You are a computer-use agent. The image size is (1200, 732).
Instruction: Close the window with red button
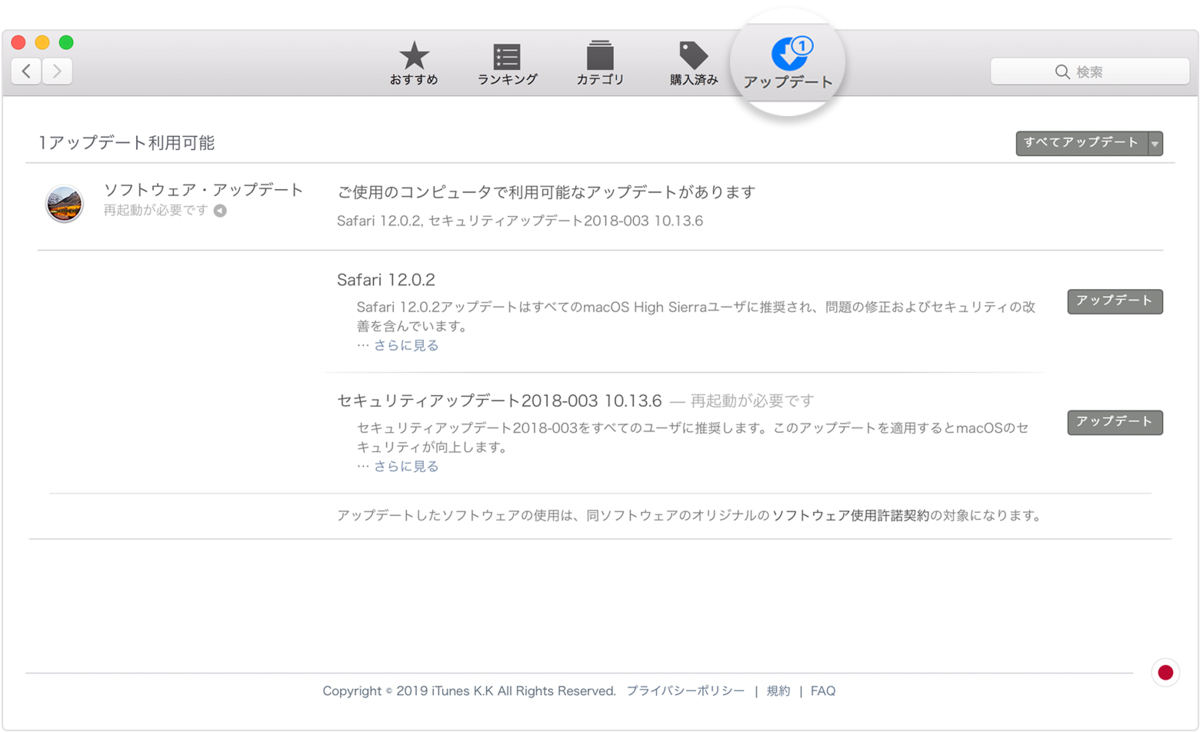[x=18, y=42]
